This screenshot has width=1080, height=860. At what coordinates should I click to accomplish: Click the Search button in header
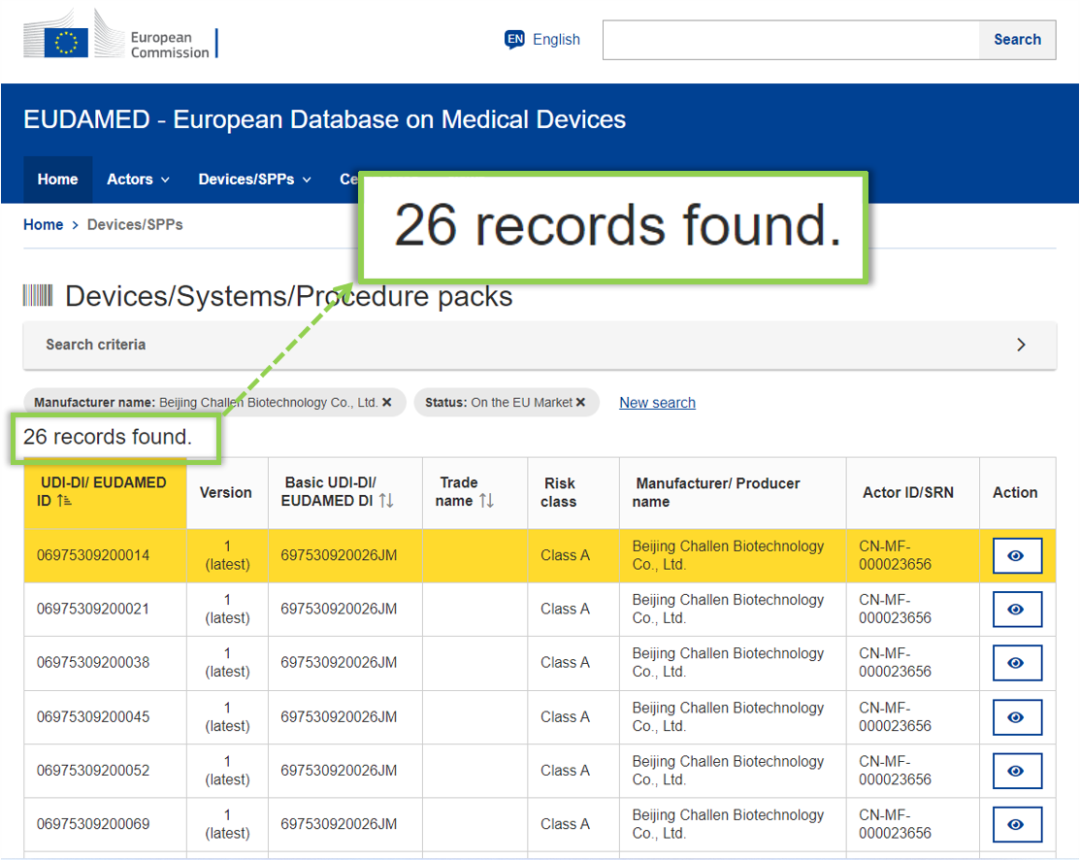pyautogui.click(x=1017, y=40)
